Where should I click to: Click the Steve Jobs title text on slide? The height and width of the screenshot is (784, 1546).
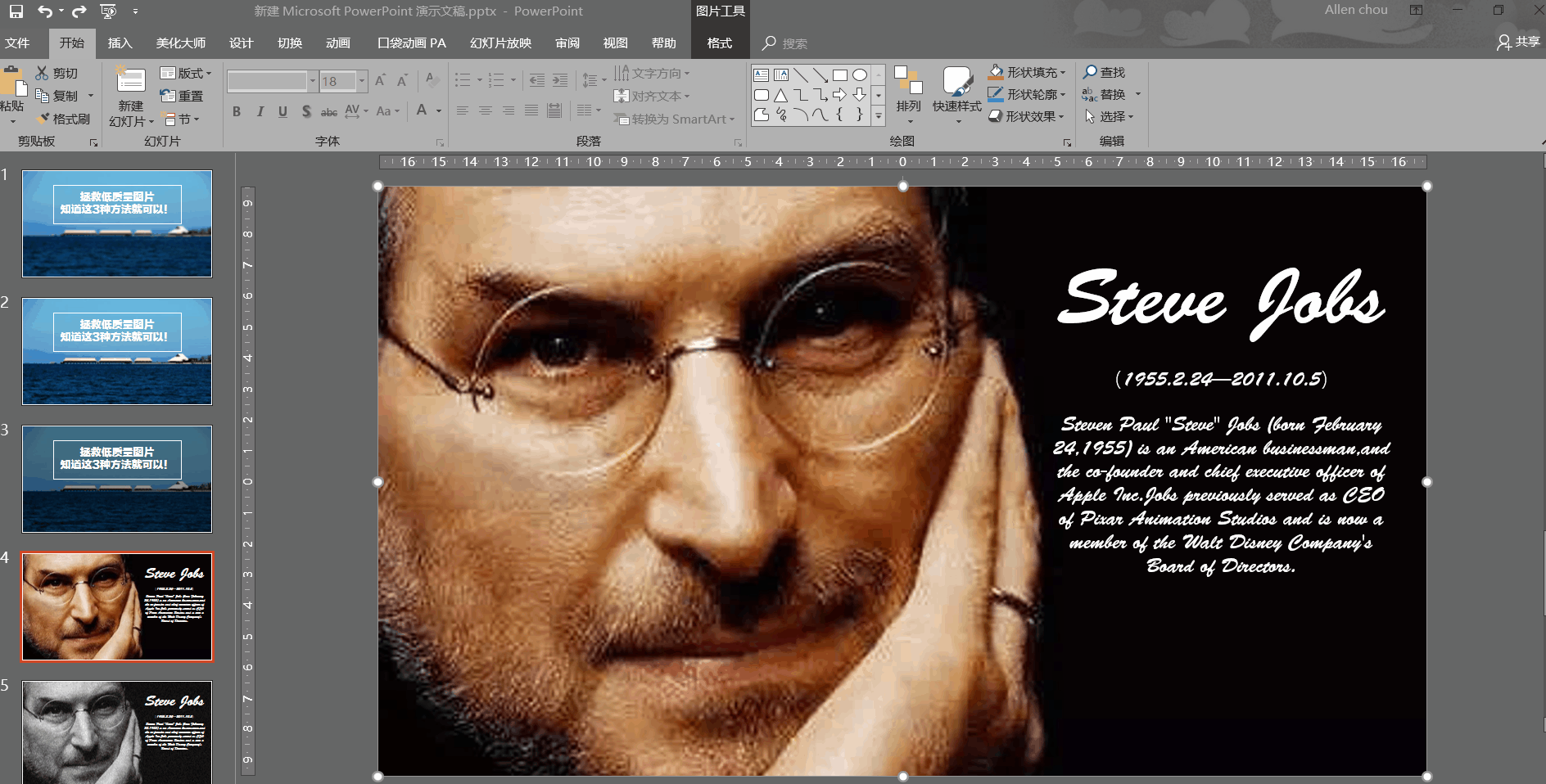tap(1222, 303)
